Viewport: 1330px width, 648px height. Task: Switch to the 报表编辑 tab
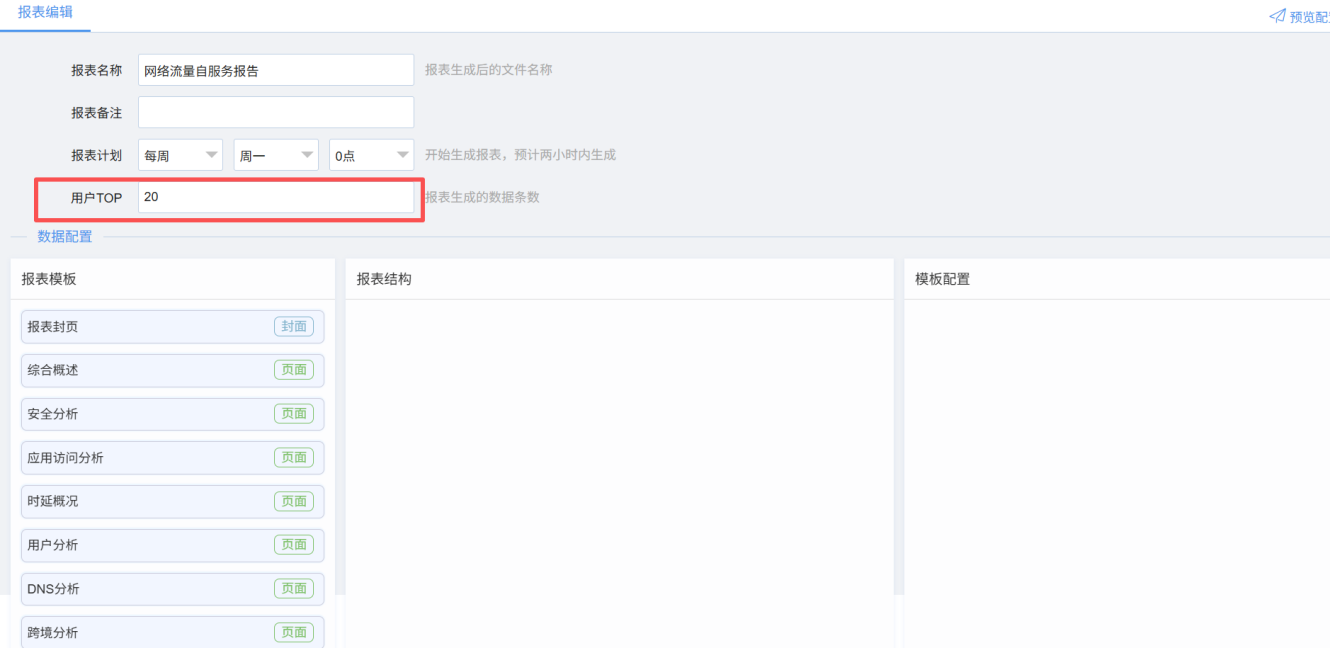[x=44, y=13]
